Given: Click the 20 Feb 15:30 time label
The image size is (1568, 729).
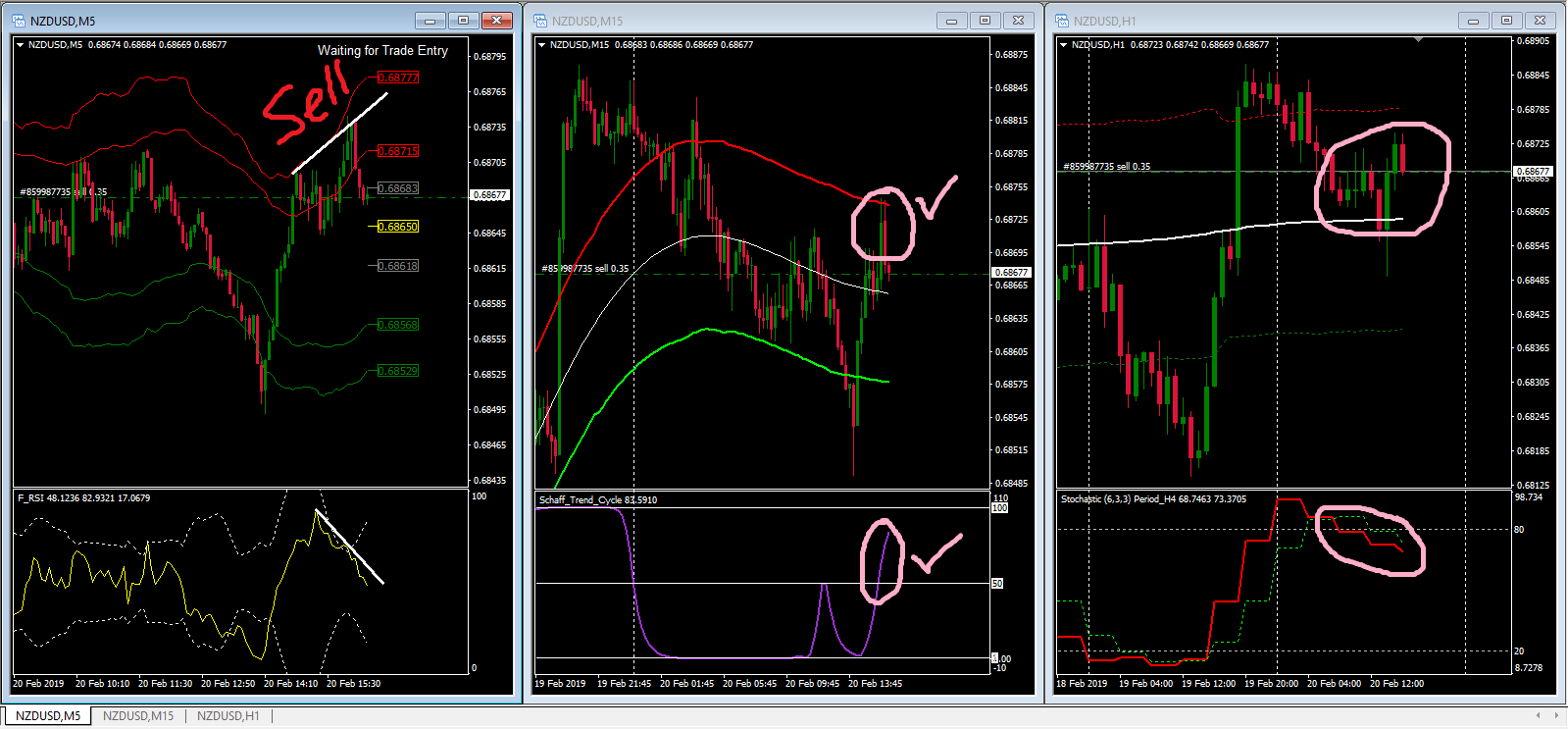Looking at the screenshot, I should (x=353, y=684).
